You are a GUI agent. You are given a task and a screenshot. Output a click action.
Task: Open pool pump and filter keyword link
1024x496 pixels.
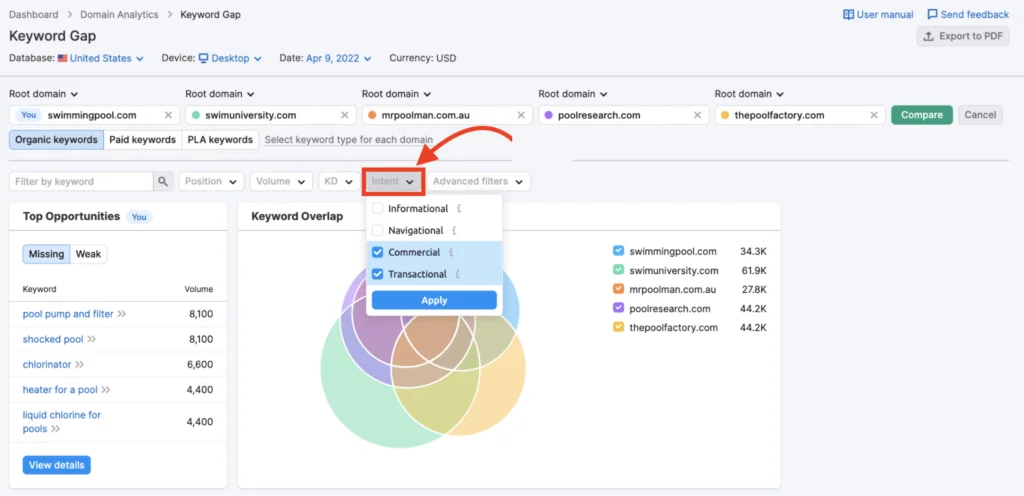68,314
